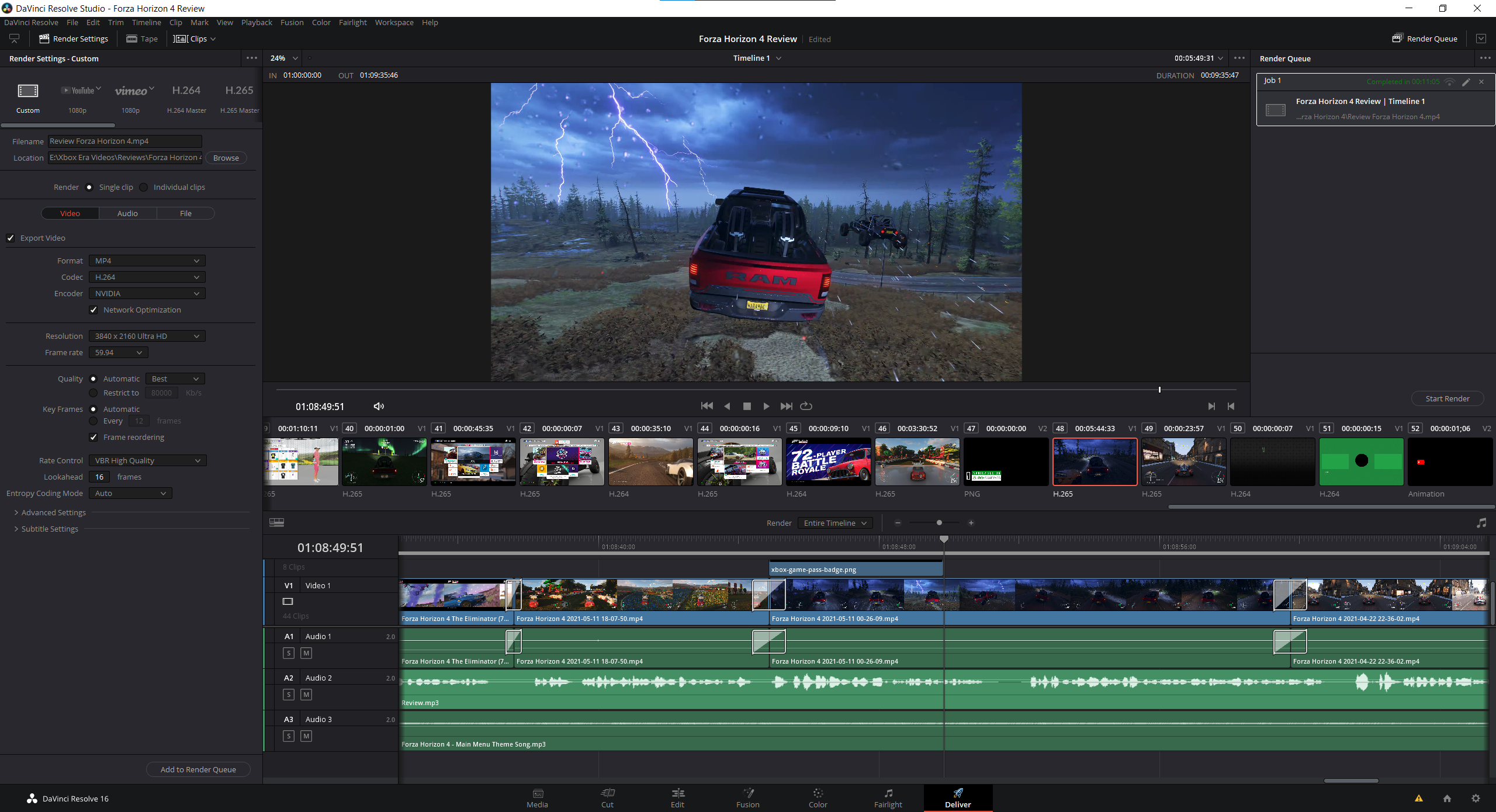This screenshot has height=812, width=1496.
Task: Toggle Network Optimization checkbox
Action: click(93, 310)
